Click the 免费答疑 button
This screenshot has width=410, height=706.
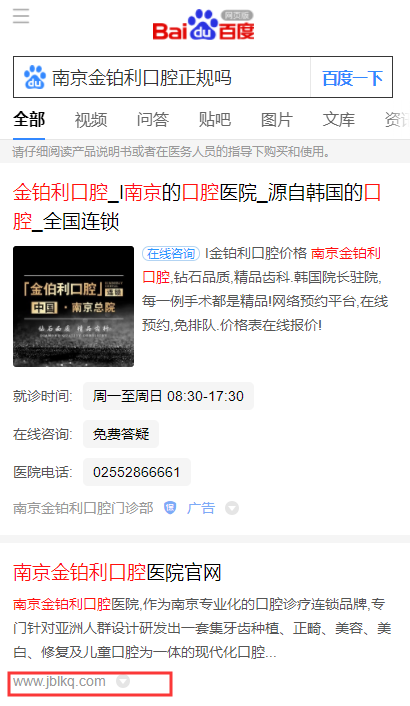click(x=121, y=434)
